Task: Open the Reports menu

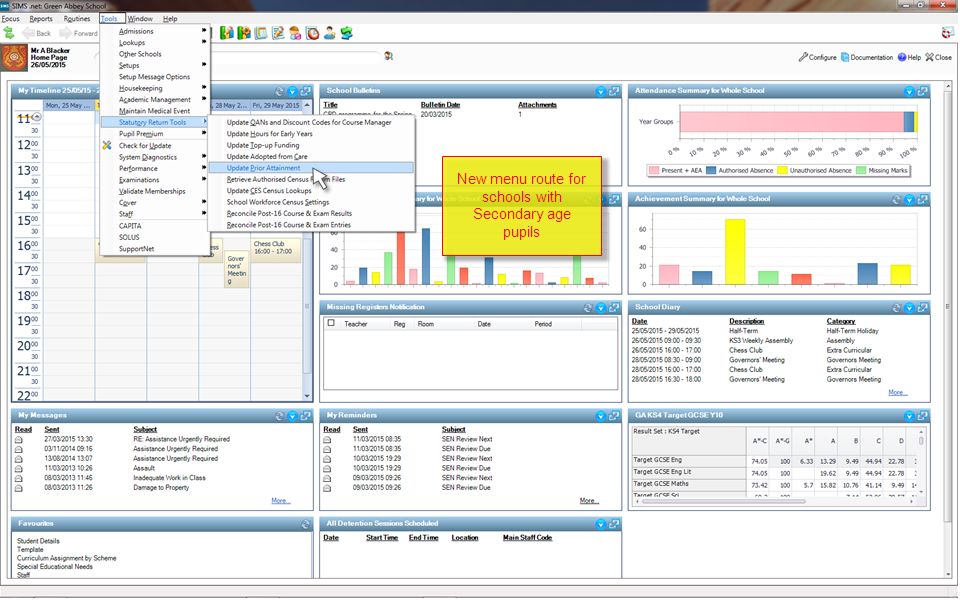Action: coord(41,19)
